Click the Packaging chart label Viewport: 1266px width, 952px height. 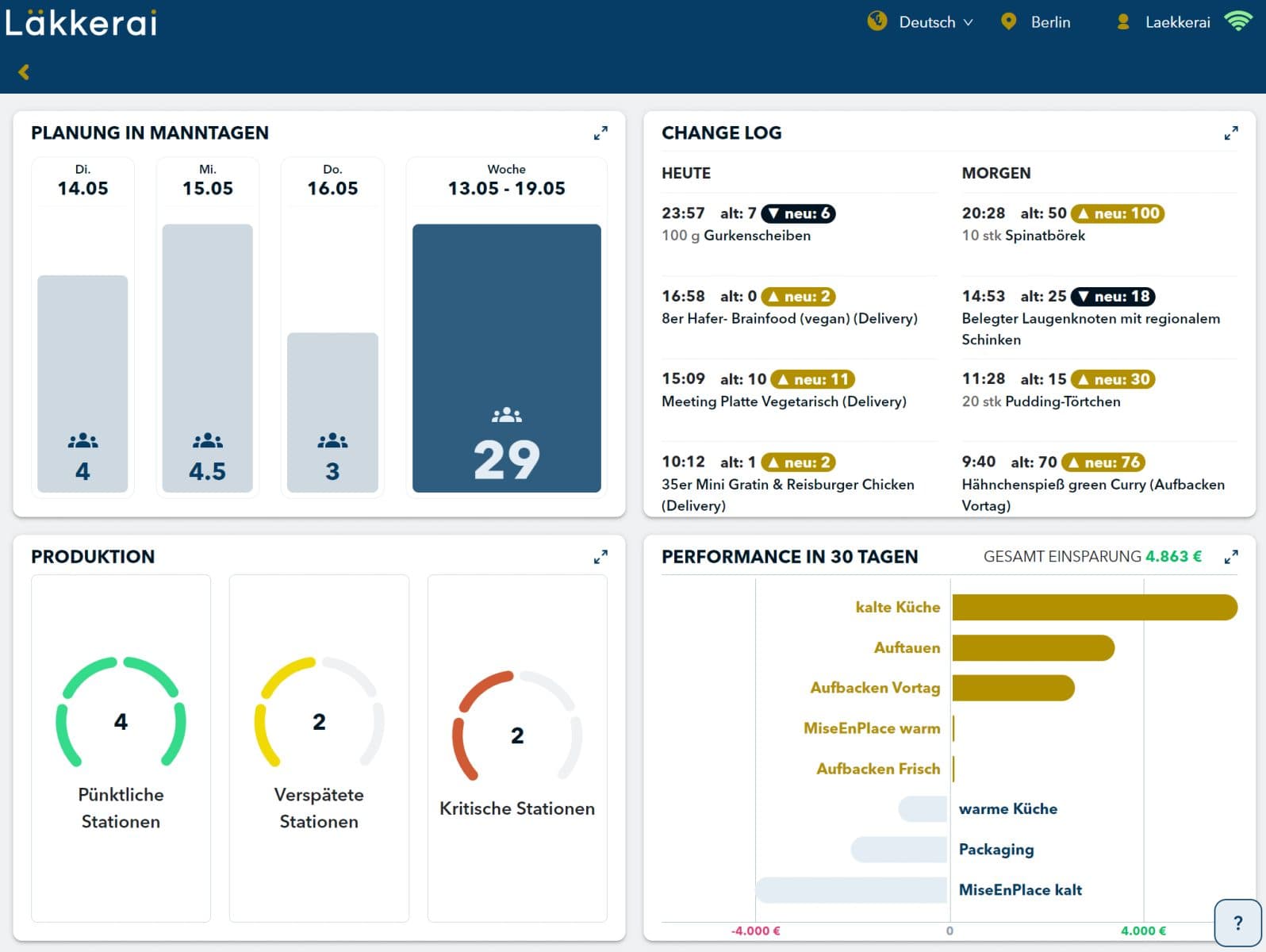996,850
